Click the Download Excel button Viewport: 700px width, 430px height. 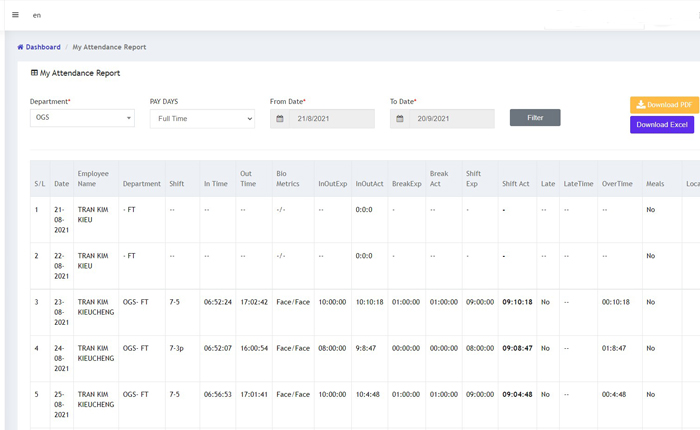coord(662,125)
